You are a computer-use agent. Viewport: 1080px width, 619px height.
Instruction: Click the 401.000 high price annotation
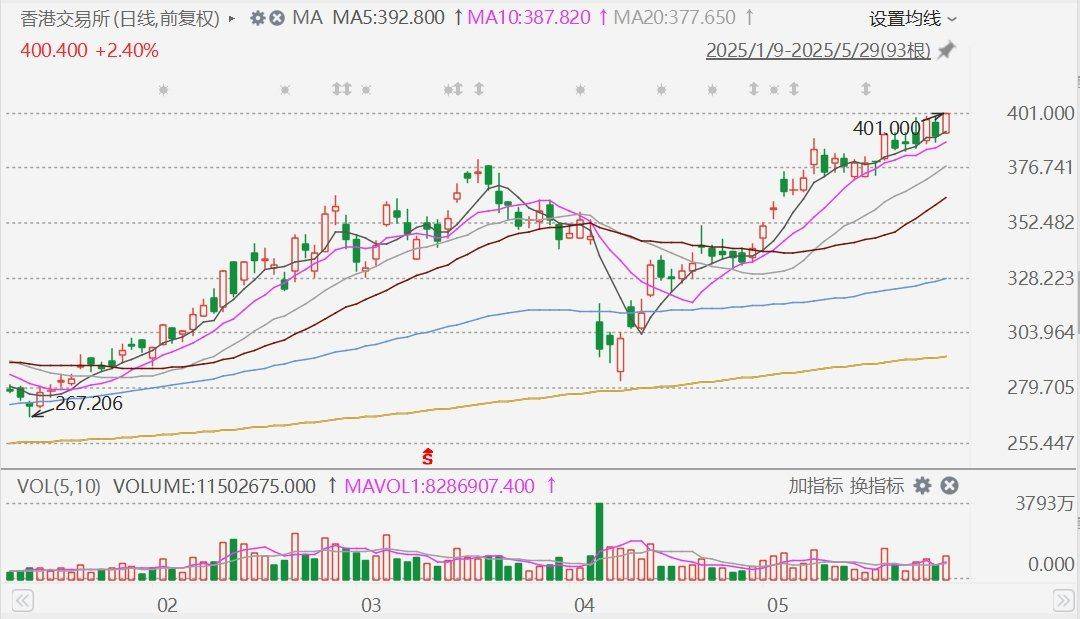tap(886, 128)
